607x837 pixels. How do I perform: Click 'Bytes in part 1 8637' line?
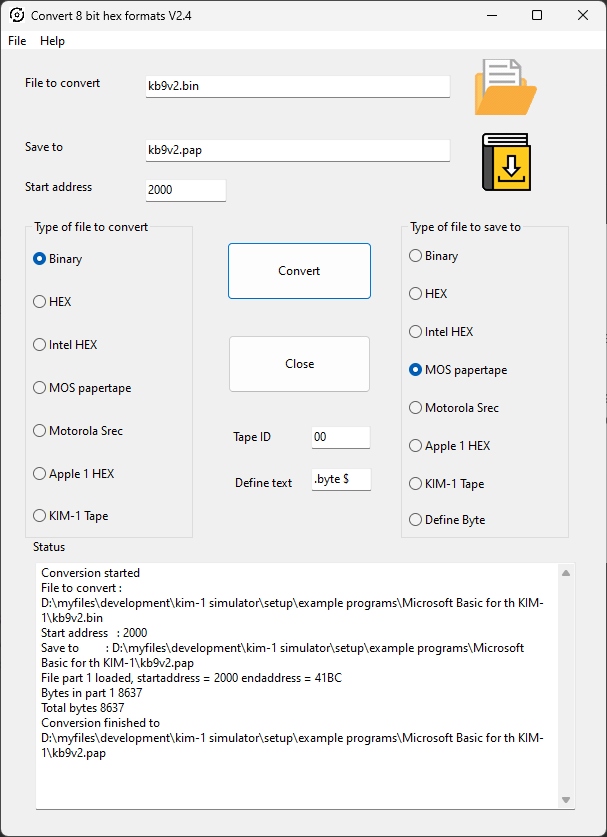(x=92, y=693)
